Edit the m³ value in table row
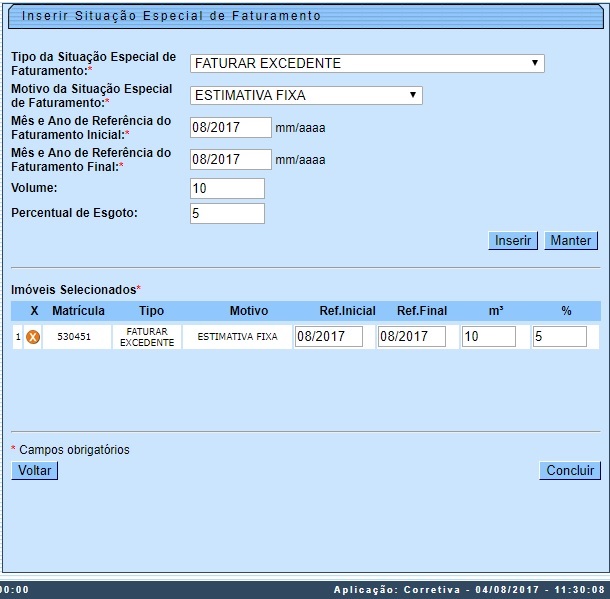 pos(488,337)
